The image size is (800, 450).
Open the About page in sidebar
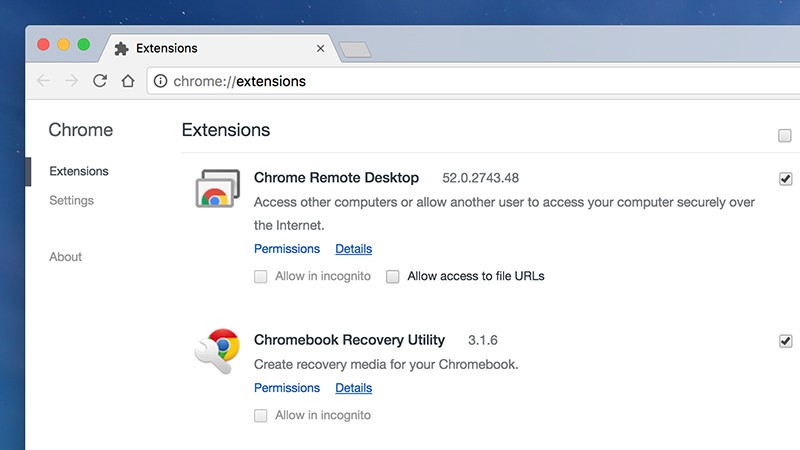coord(65,257)
